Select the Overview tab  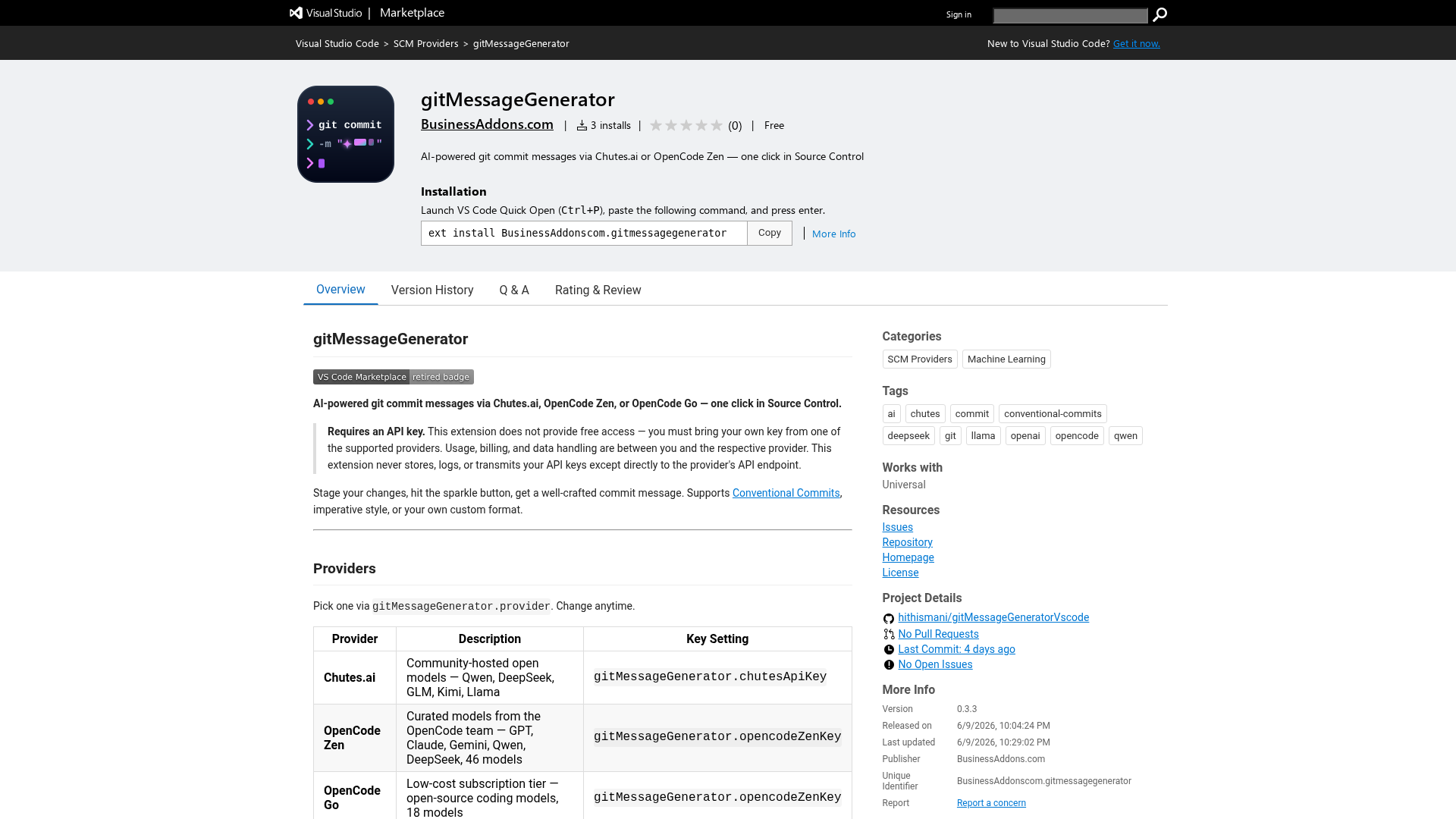click(x=340, y=290)
